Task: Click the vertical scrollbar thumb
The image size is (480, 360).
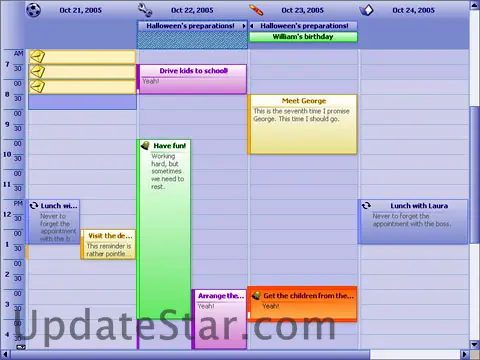Action: click(475, 174)
